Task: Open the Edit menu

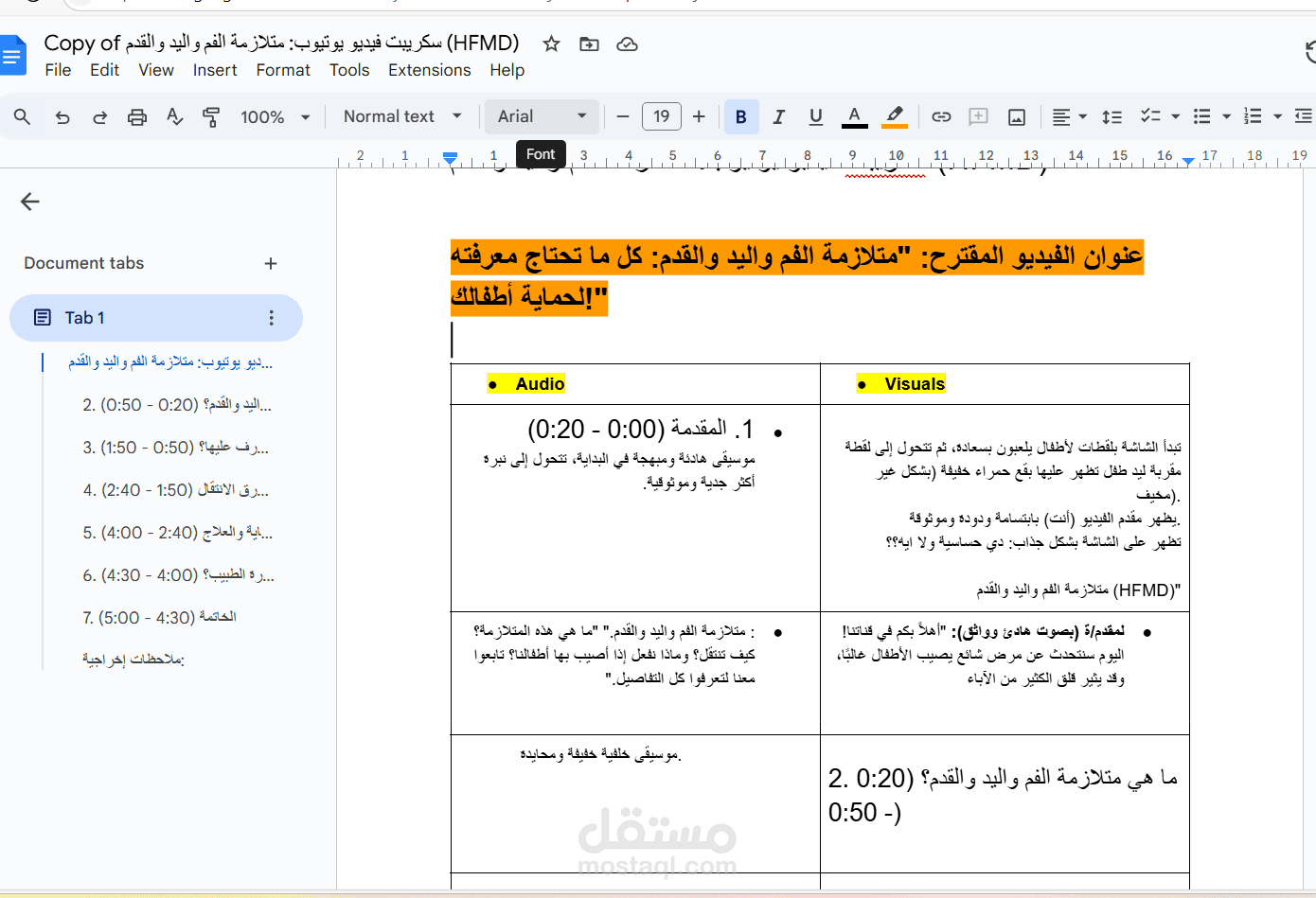Action: (104, 70)
